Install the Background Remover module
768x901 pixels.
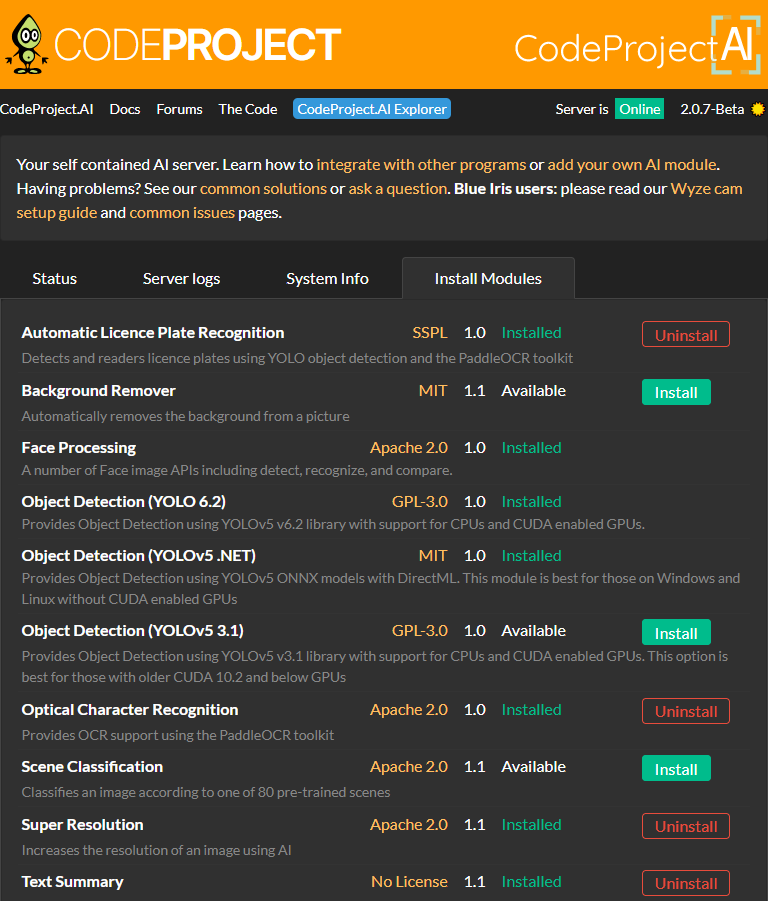click(x=676, y=392)
